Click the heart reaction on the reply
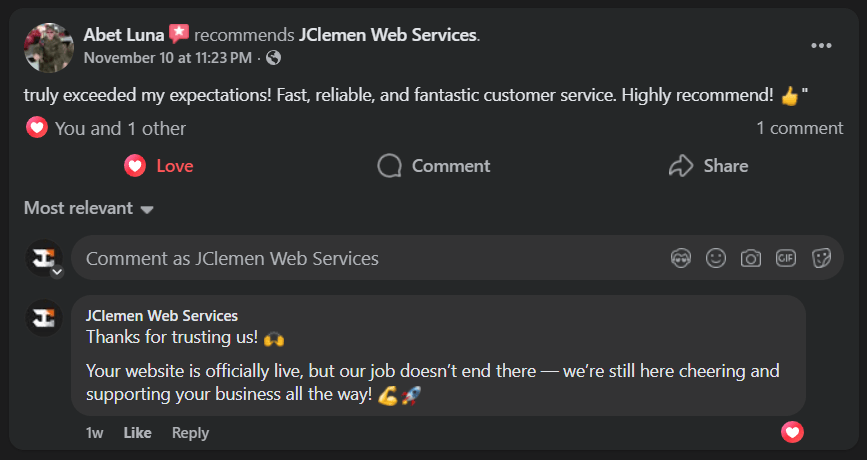The height and width of the screenshot is (460, 867). [792, 432]
